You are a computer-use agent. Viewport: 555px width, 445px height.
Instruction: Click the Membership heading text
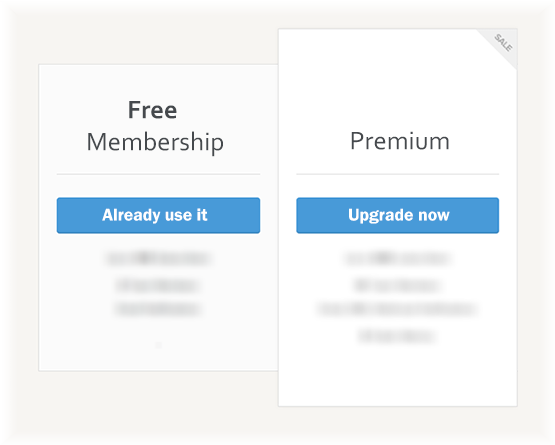pos(155,142)
